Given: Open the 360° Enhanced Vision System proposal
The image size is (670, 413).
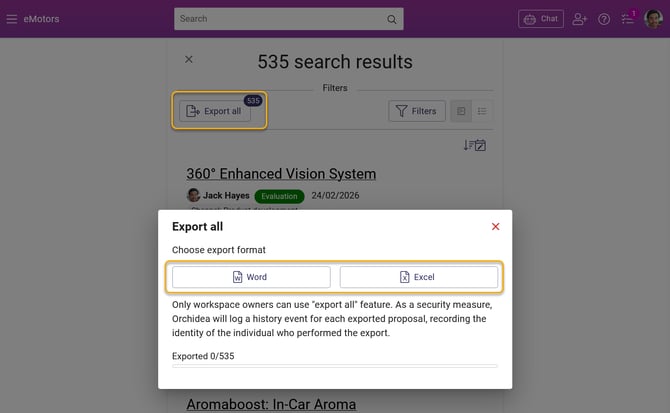Looking at the screenshot, I should [x=281, y=174].
